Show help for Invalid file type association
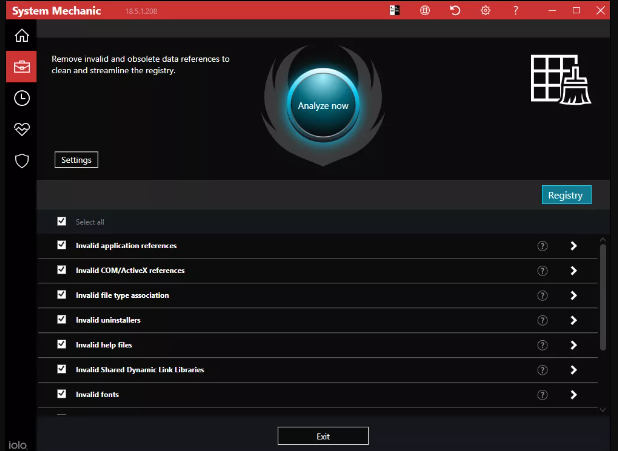Viewport: 618px width, 451px height. pyautogui.click(x=542, y=296)
